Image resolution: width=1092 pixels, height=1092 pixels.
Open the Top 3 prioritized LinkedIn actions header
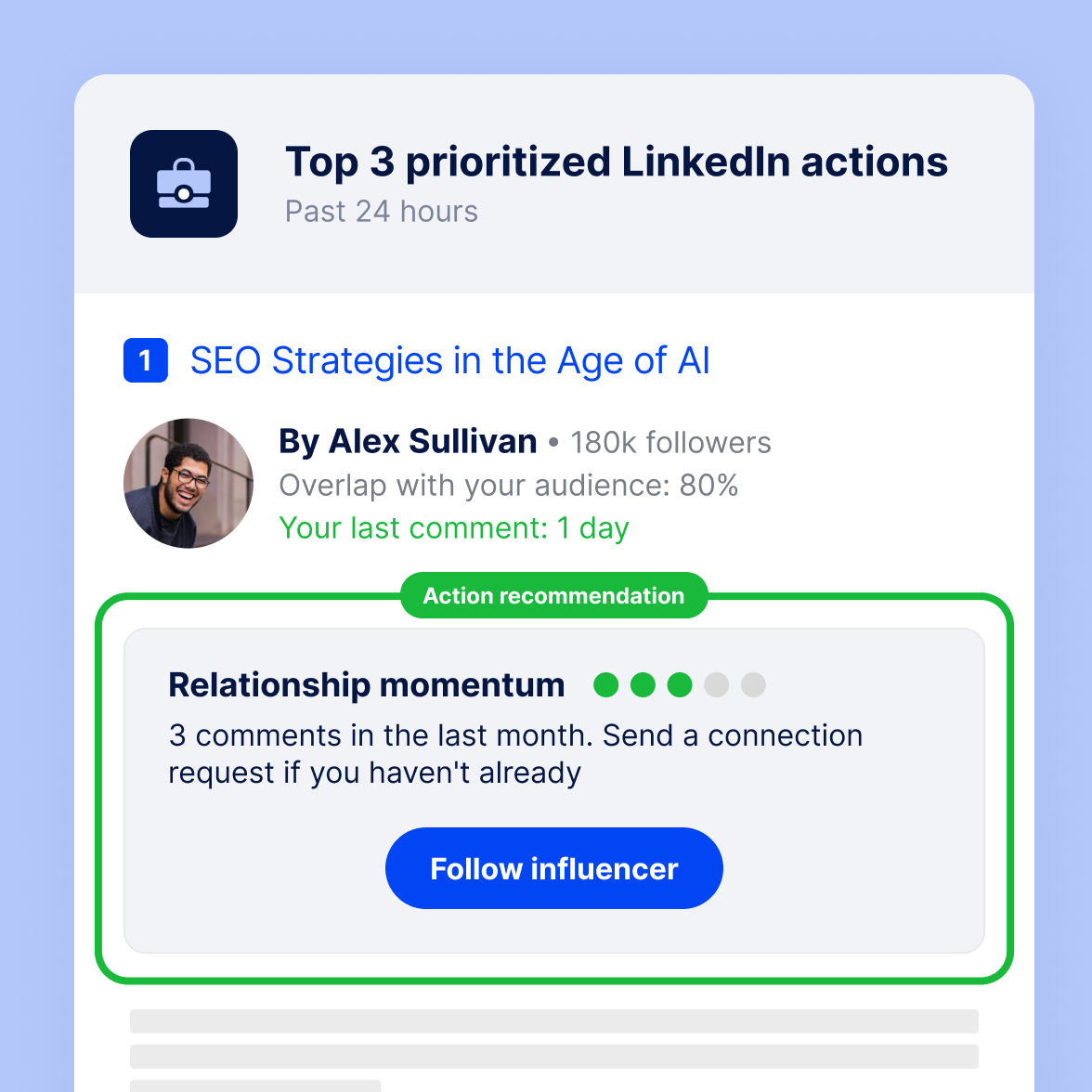[x=616, y=161]
